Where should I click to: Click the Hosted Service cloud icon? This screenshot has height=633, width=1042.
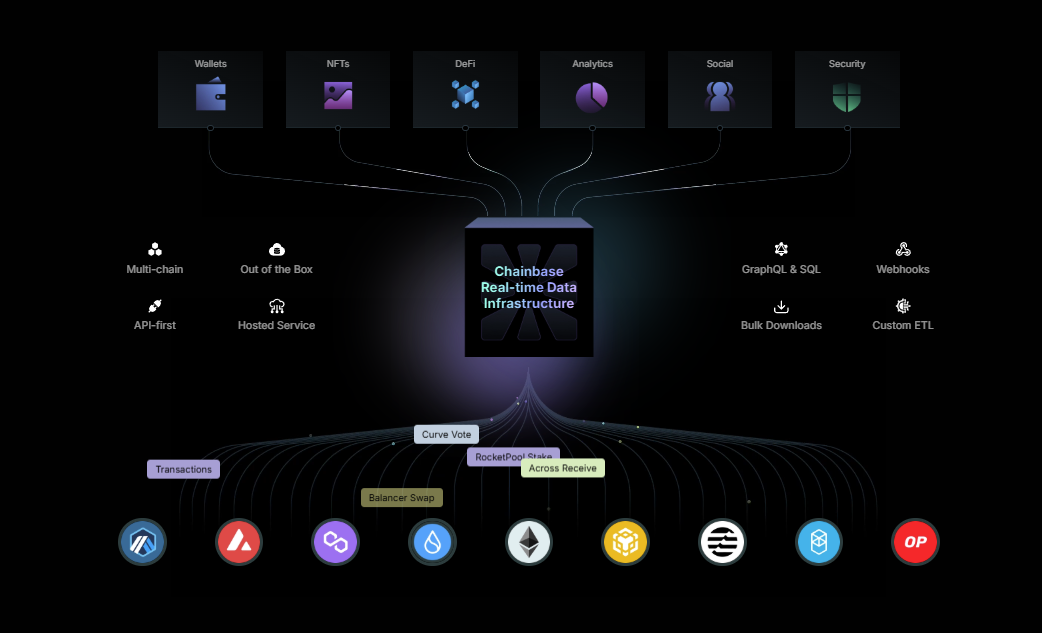click(x=276, y=306)
